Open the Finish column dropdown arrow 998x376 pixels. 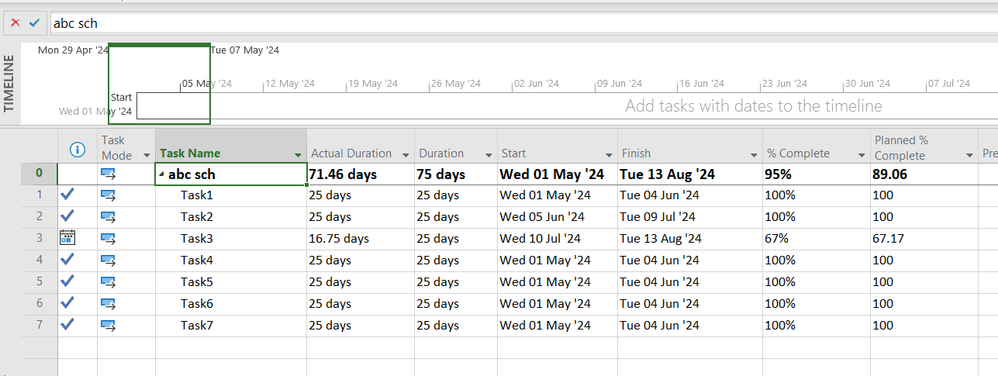[x=754, y=155]
